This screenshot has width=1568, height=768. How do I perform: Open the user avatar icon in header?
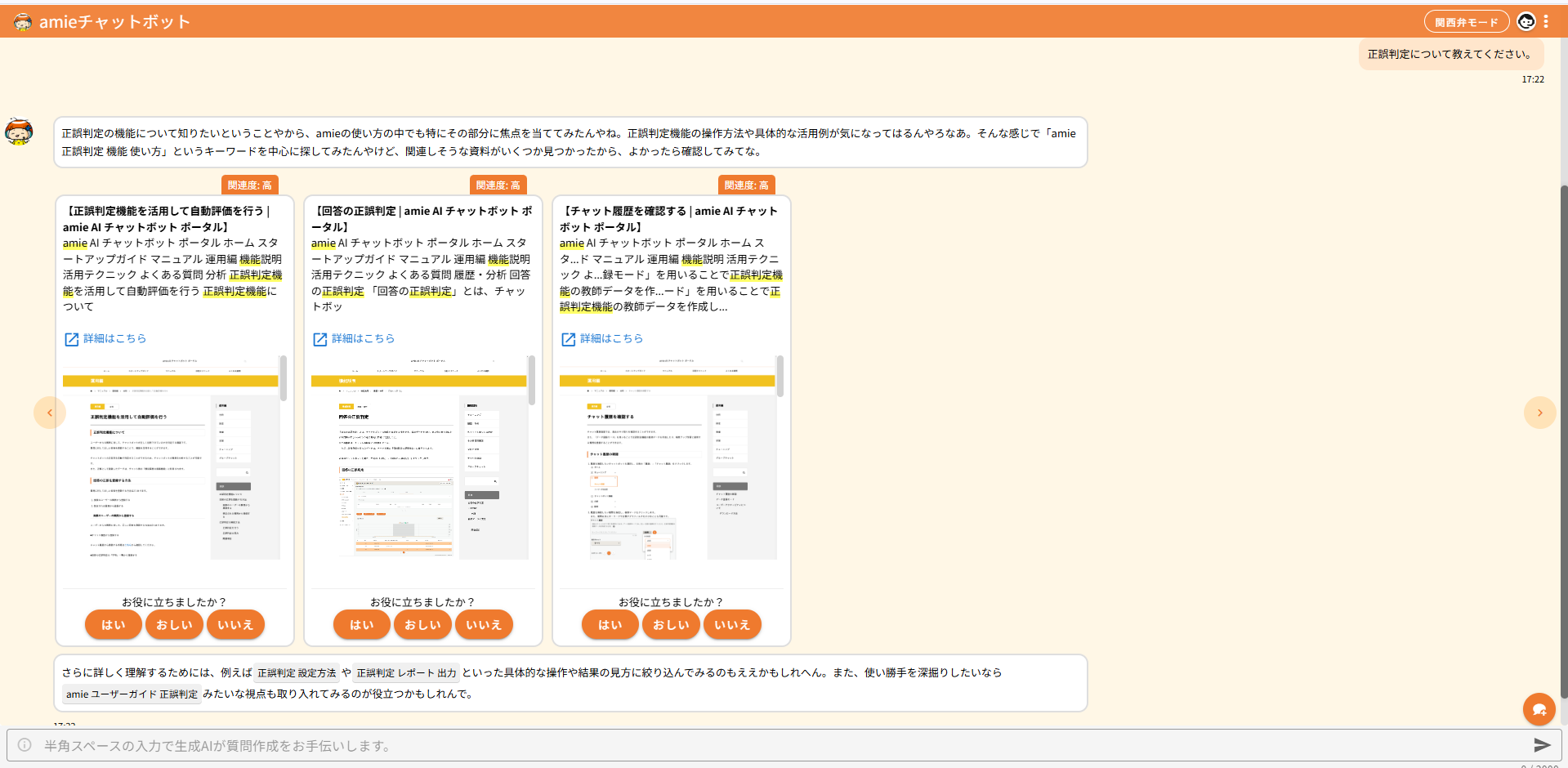click(1526, 22)
